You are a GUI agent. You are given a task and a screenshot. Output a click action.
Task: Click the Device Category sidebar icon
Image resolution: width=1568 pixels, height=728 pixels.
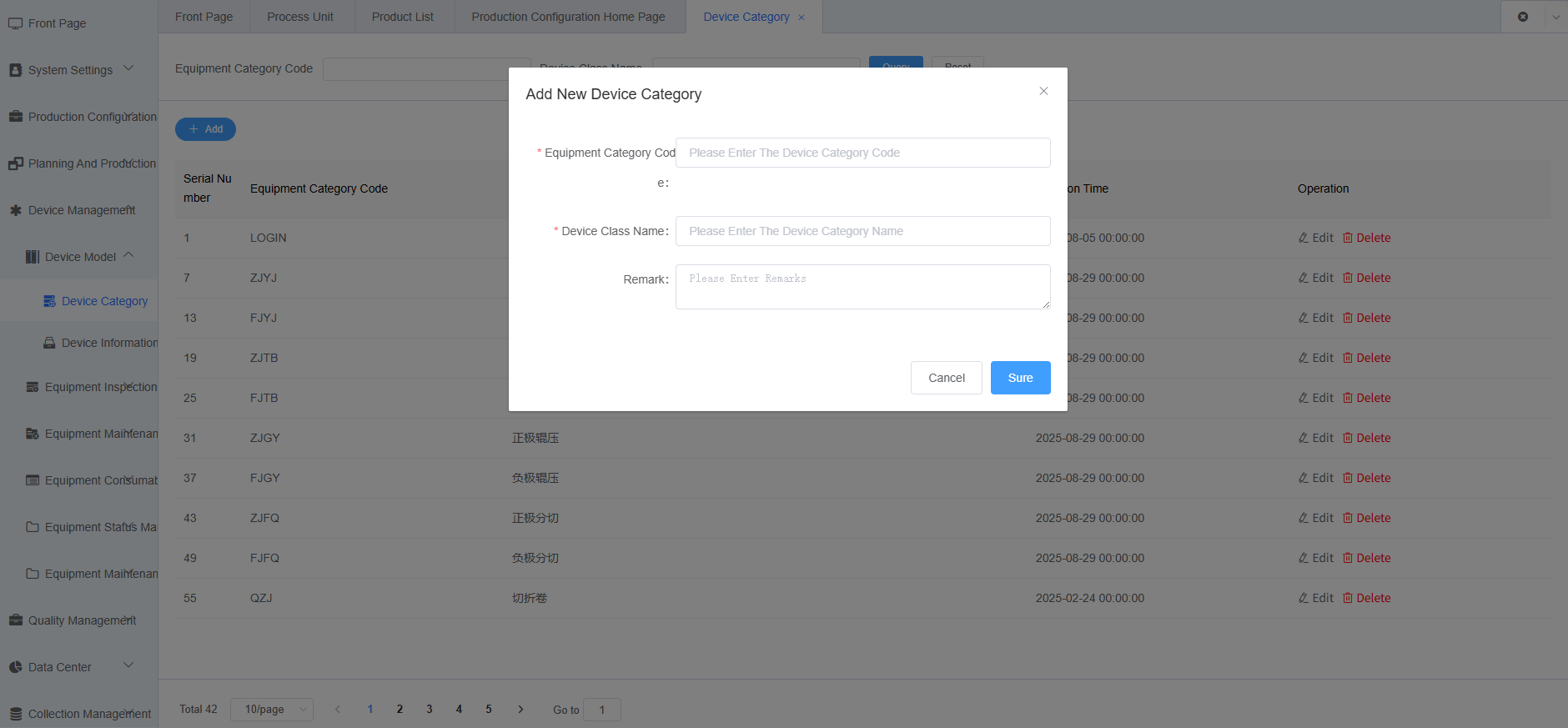click(49, 301)
